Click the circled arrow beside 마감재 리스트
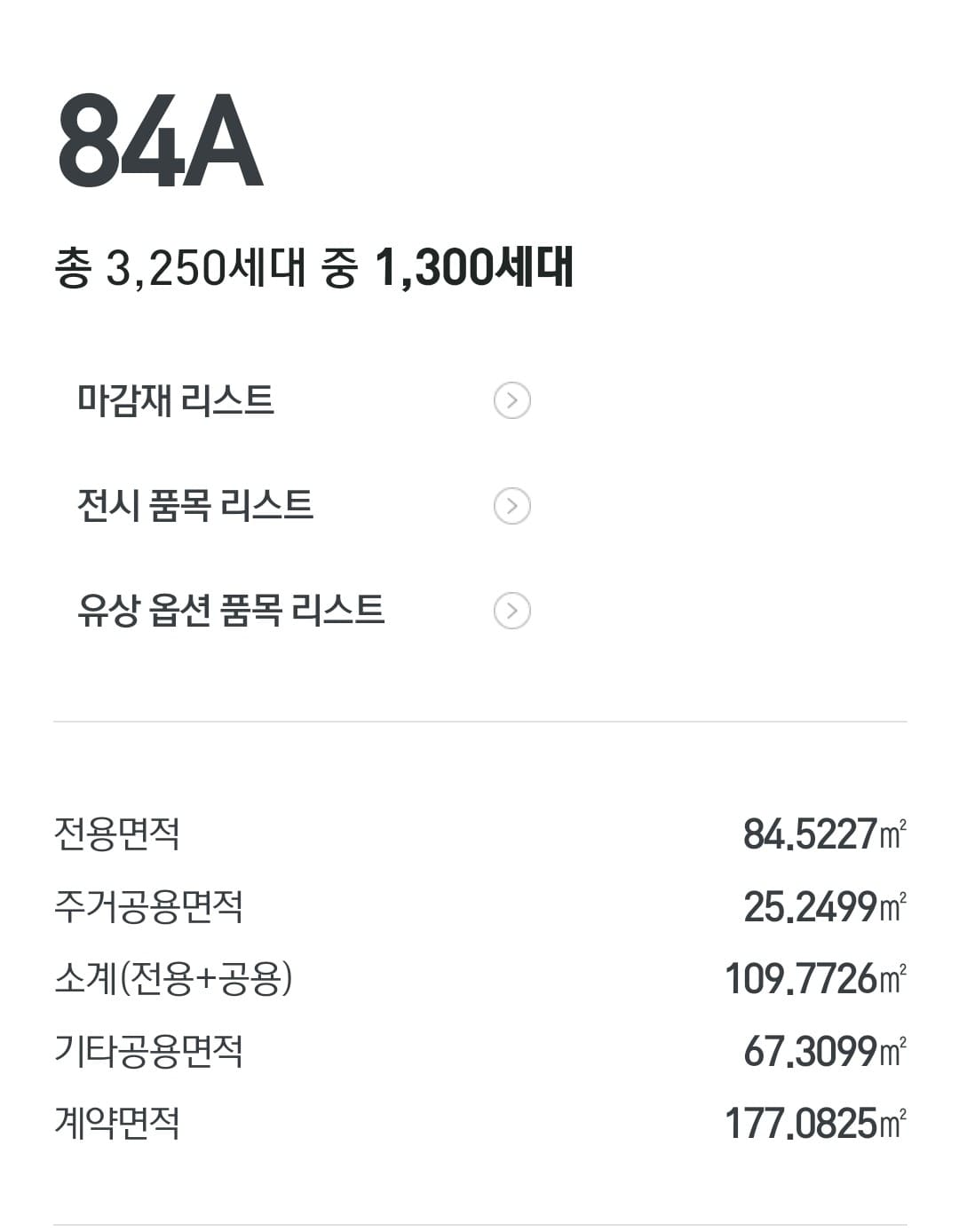This screenshot has width=959, height=1232. click(511, 400)
